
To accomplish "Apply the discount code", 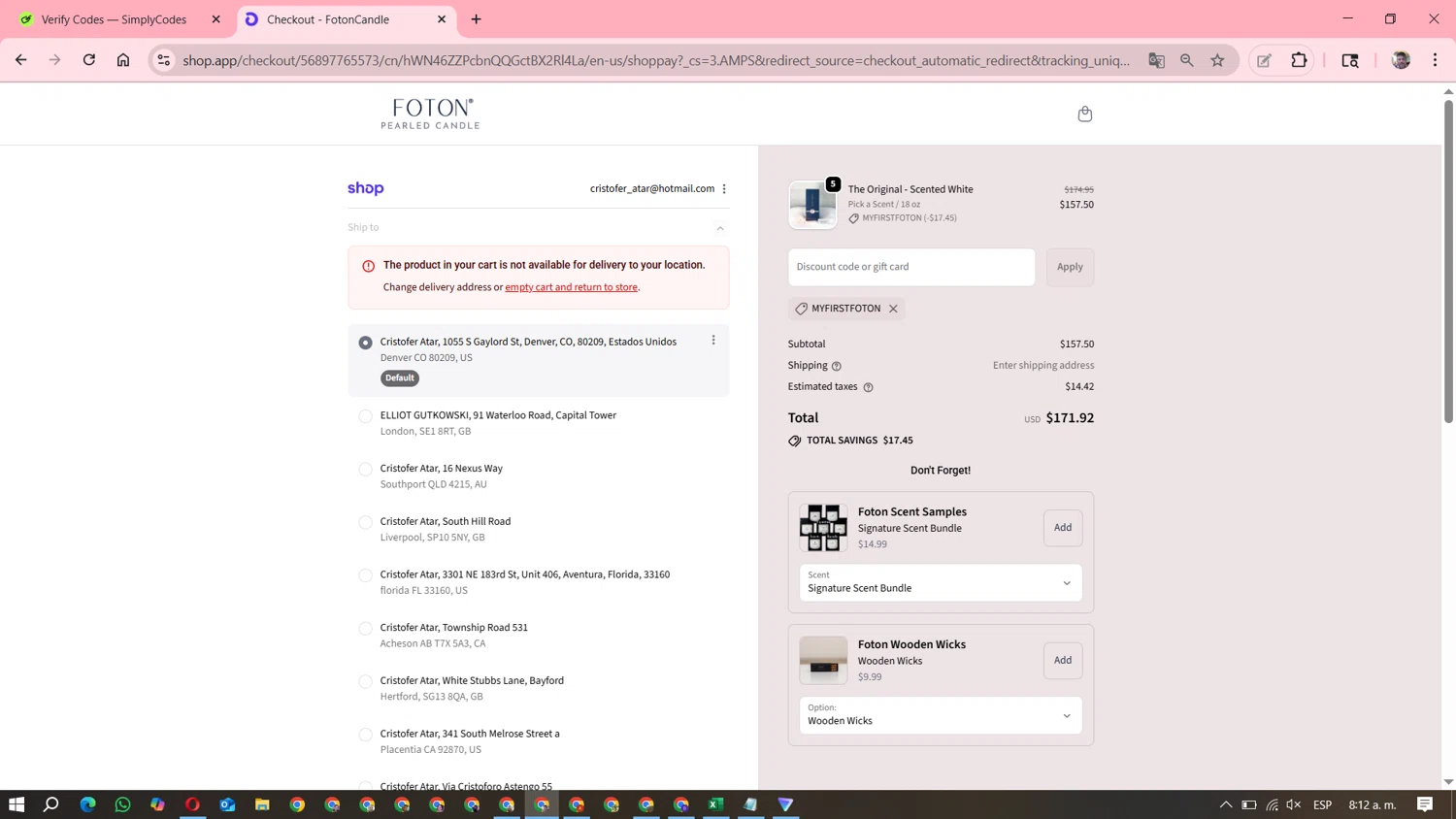I will [x=1070, y=267].
